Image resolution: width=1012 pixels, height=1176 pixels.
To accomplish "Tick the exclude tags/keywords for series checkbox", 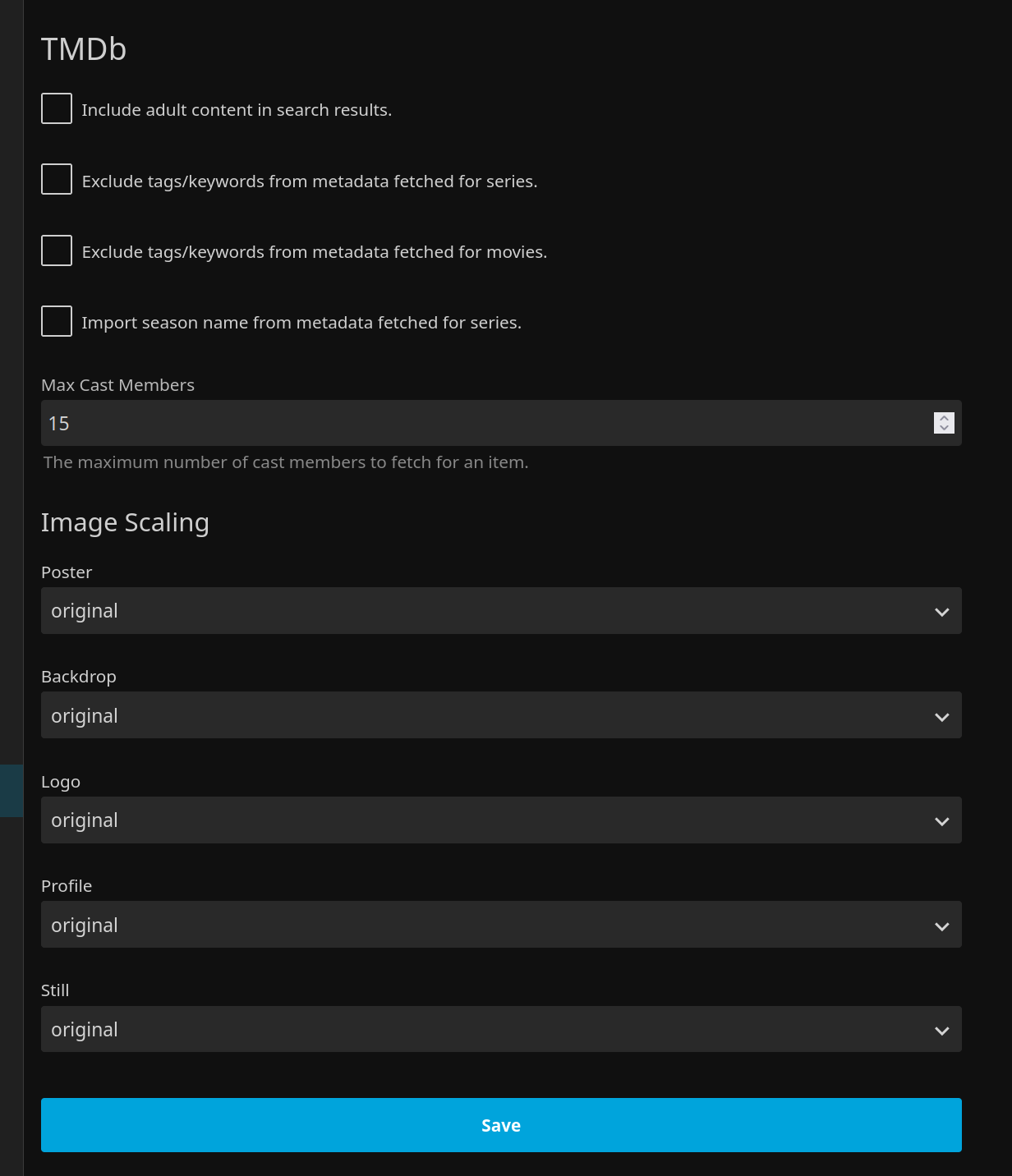I will coord(57,180).
